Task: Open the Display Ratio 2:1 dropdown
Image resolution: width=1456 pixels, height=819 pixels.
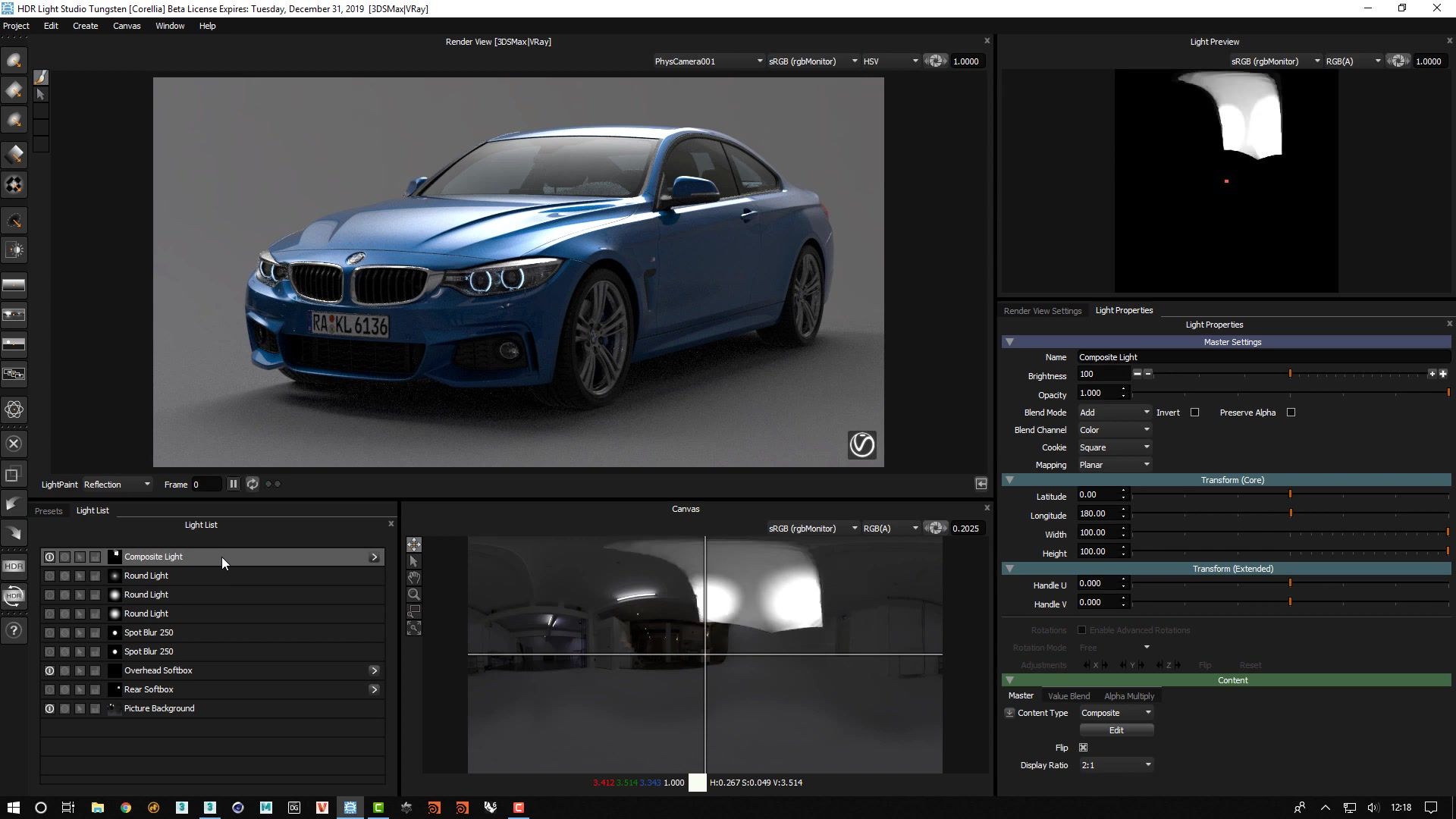Action: point(1116,765)
